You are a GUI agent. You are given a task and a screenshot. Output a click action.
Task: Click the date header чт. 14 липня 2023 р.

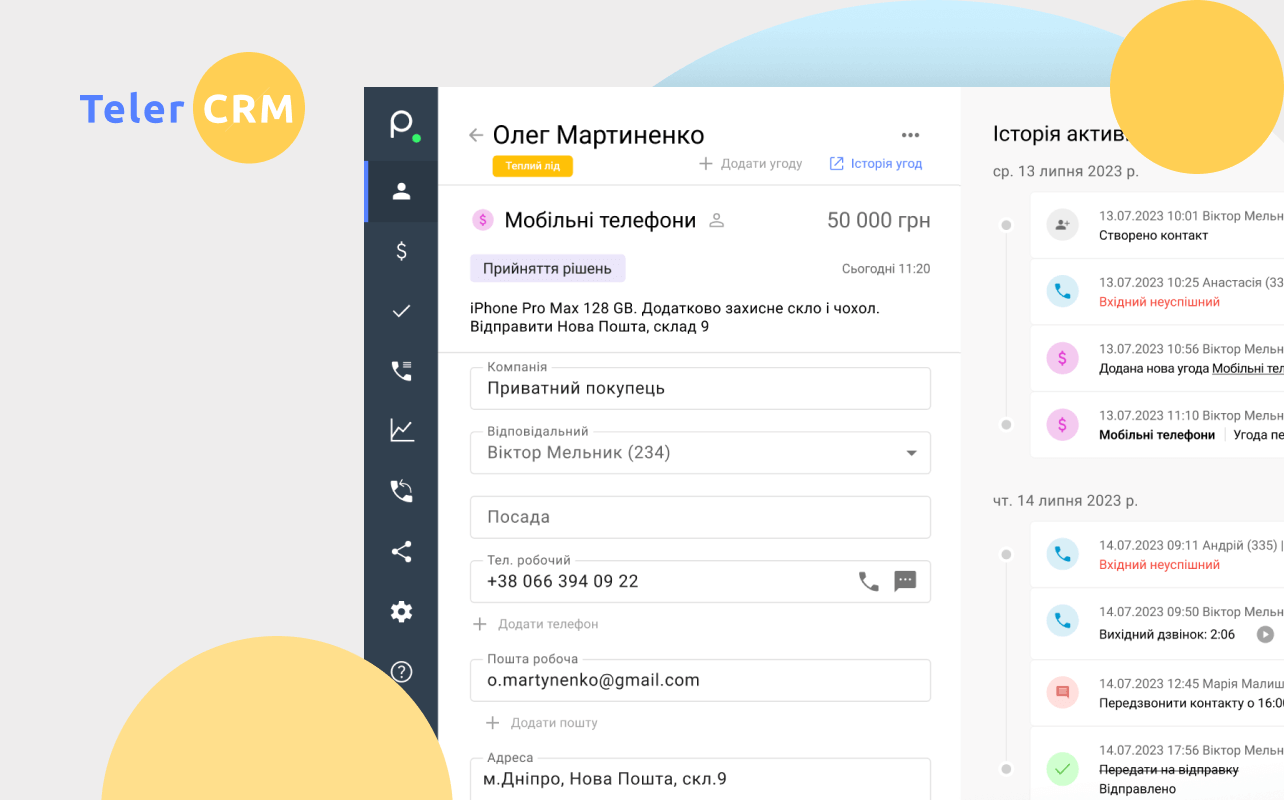tap(1066, 500)
